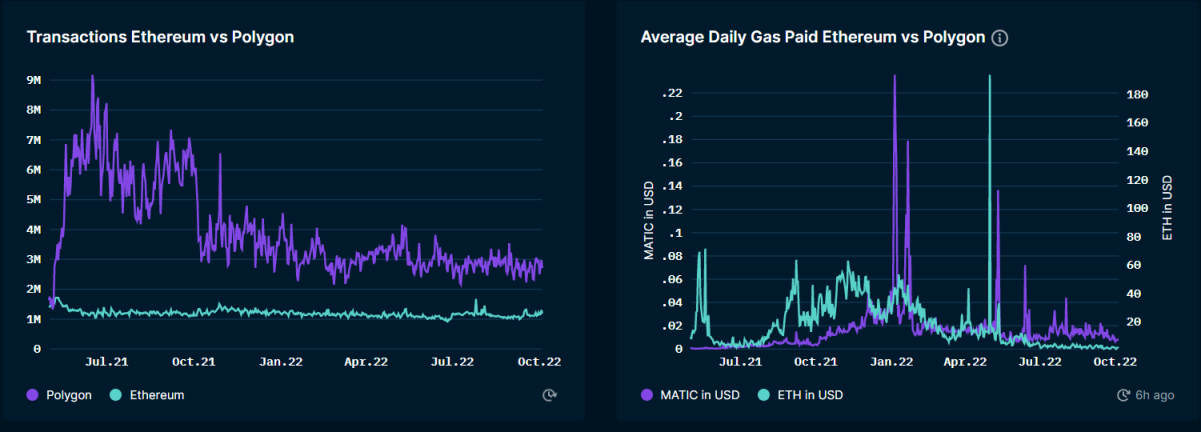Click the Apr.22 label on Transactions chart
Viewport: 1201px width, 432px height.
pos(366,362)
